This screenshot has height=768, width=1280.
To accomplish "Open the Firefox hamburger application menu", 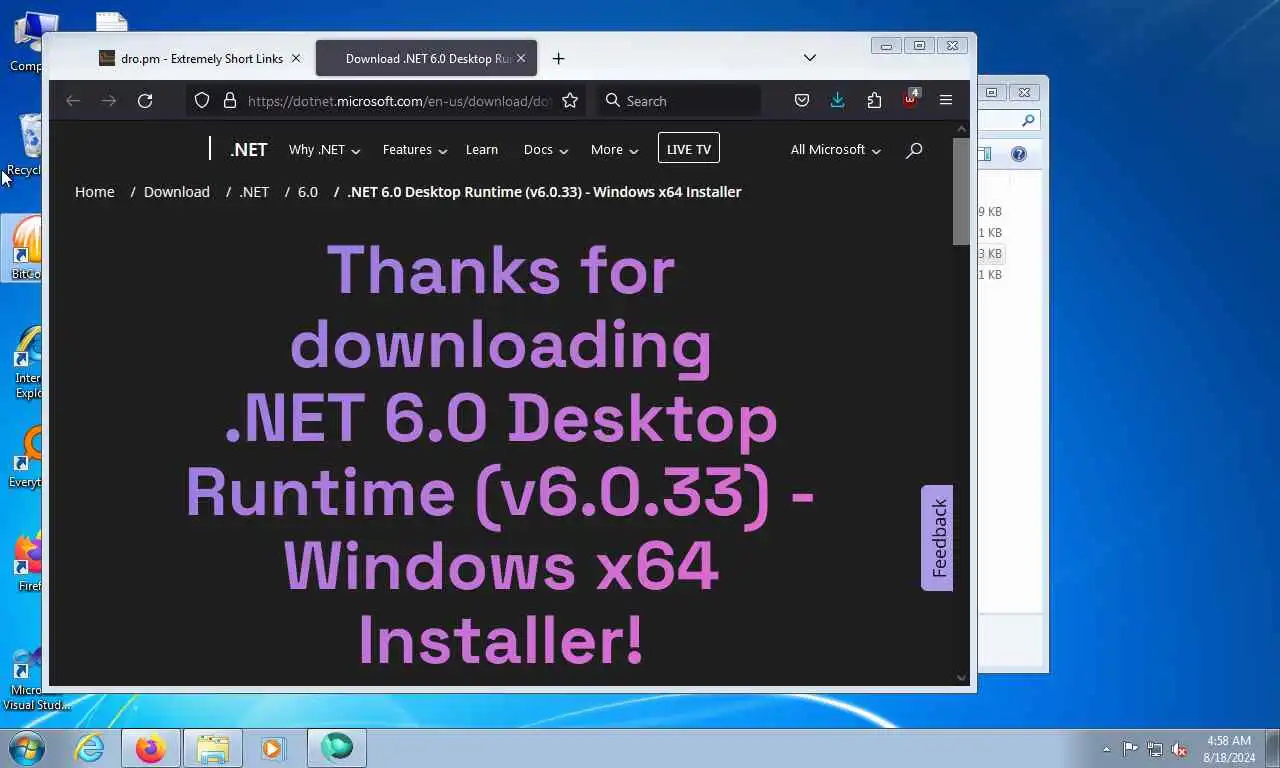I will (x=946, y=100).
